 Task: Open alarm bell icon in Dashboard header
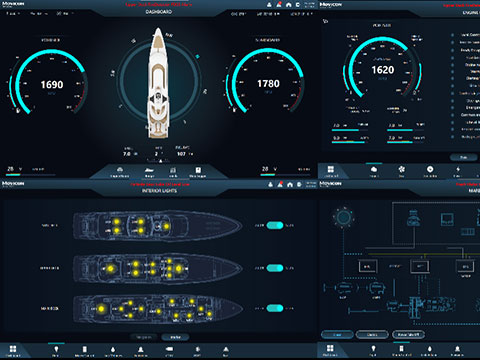[279, 5]
